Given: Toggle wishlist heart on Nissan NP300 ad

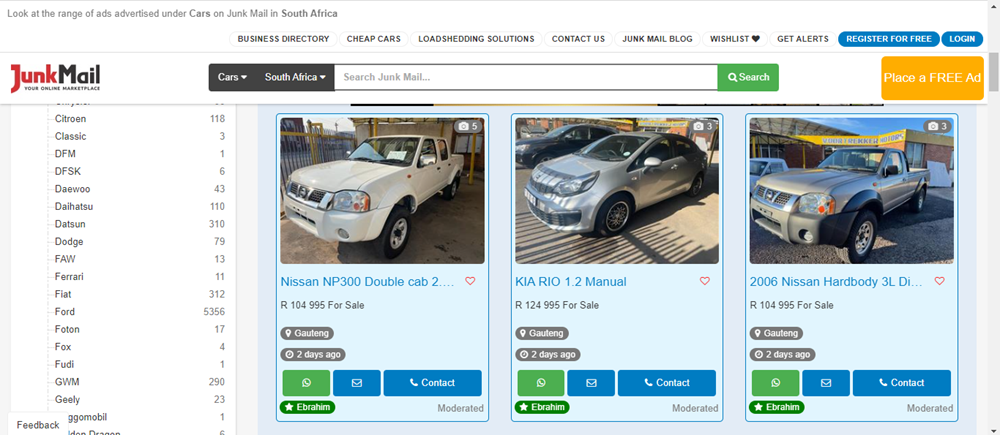Looking at the screenshot, I should 470,282.
